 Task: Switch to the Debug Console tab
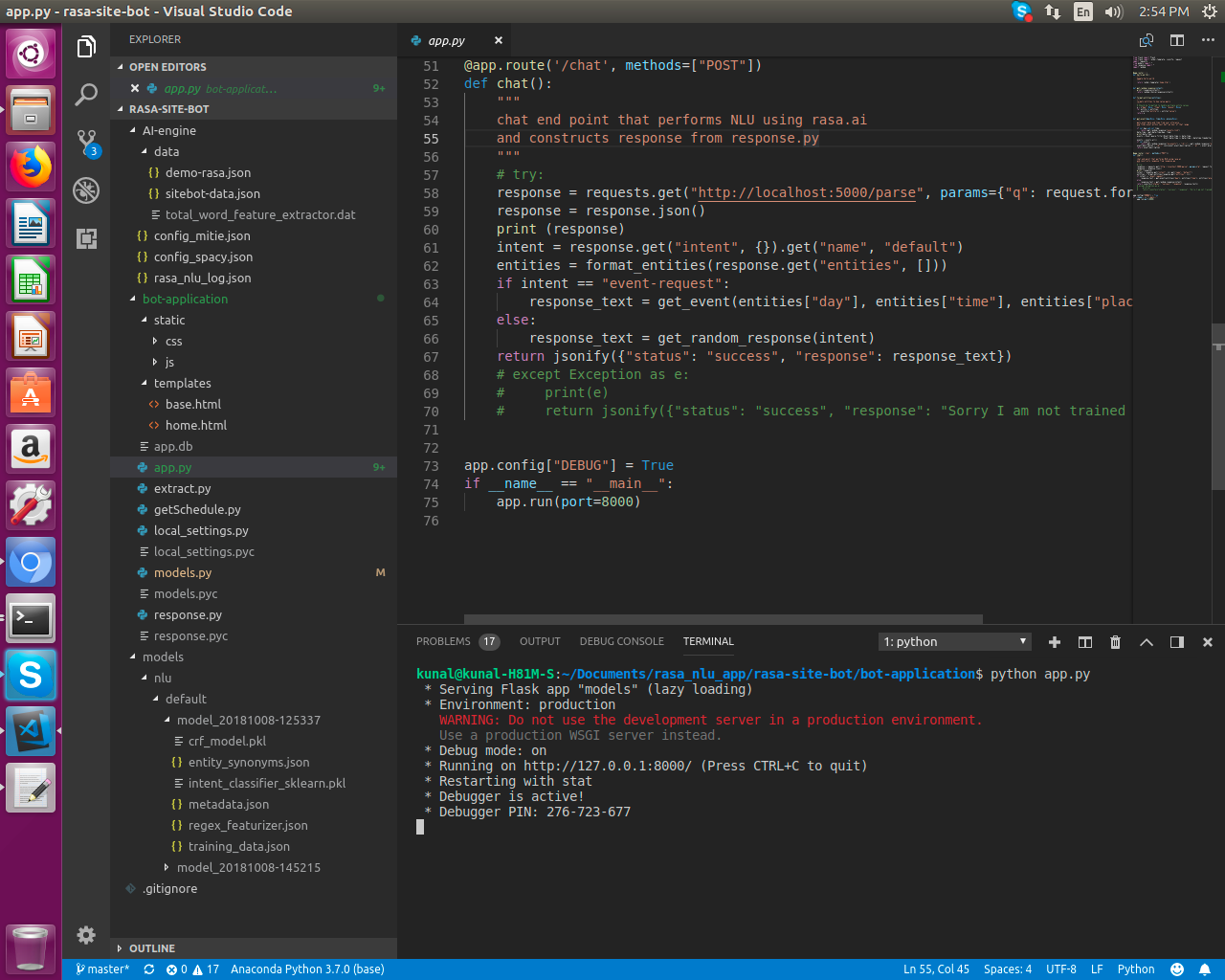(621, 641)
